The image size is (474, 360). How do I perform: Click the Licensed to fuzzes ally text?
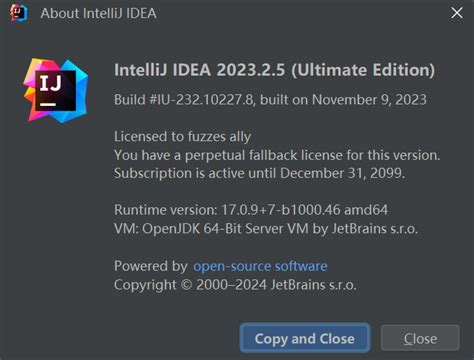[x=182, y=137]
